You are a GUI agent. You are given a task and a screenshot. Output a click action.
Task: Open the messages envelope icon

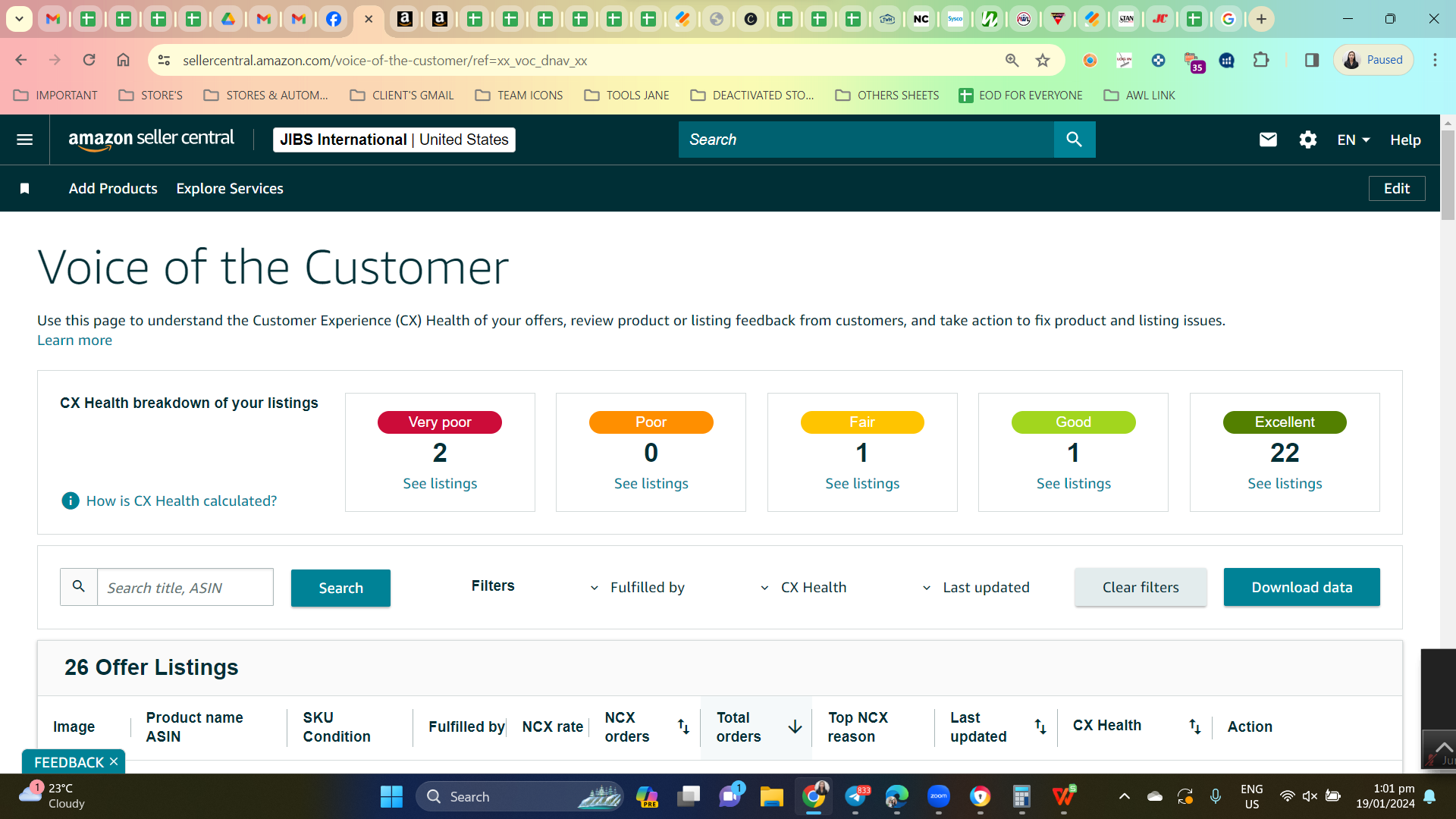[x=1268, y=140]
